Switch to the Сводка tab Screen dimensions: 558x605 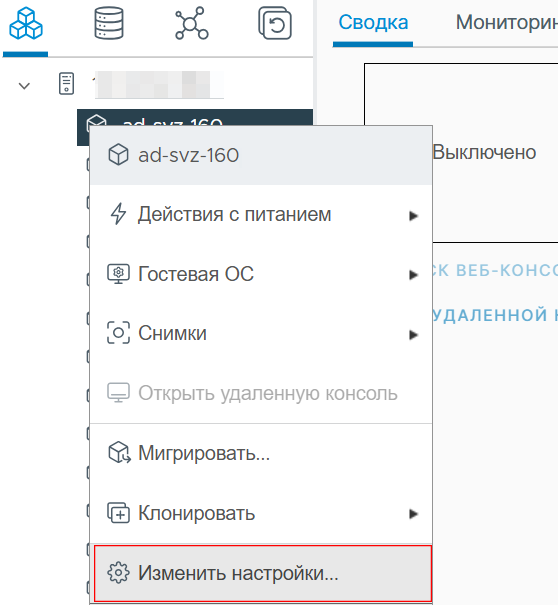[373, 22]
